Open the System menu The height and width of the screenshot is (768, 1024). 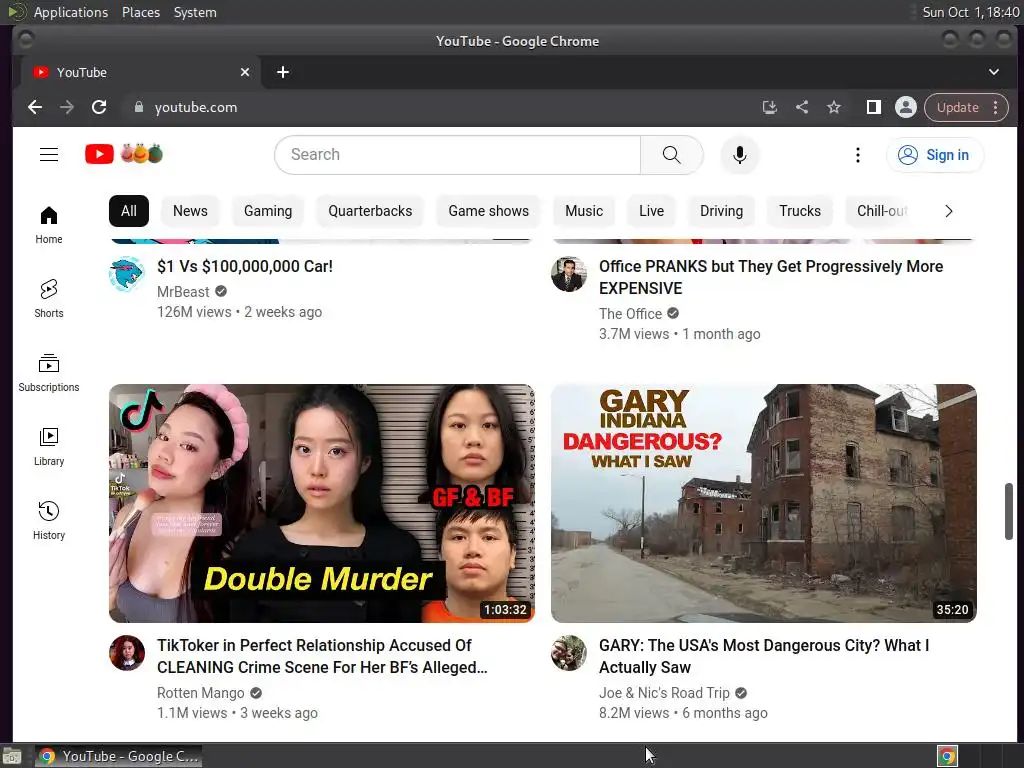[x=195, y=12]
